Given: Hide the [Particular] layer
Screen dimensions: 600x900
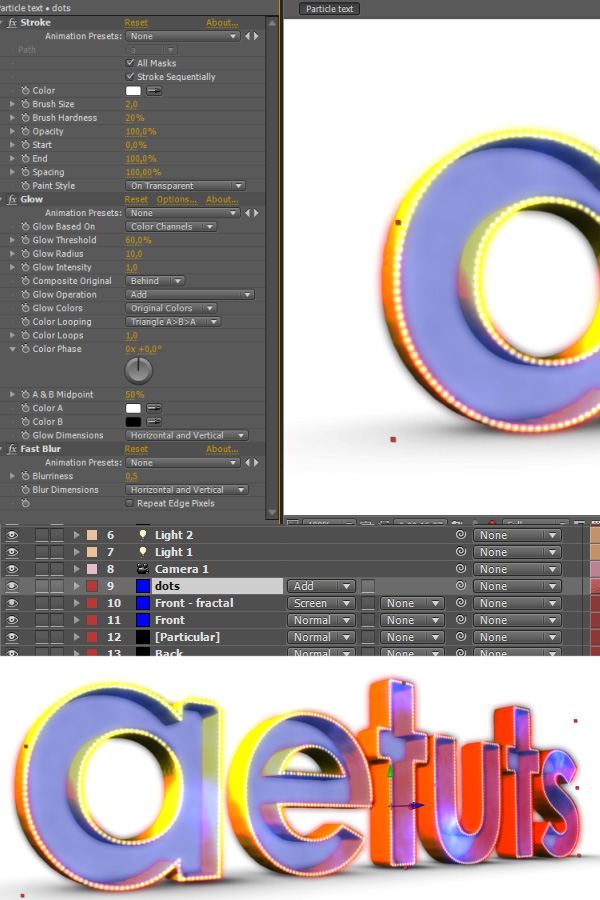Looking at the screenshot, I should (x=11, y=637).
